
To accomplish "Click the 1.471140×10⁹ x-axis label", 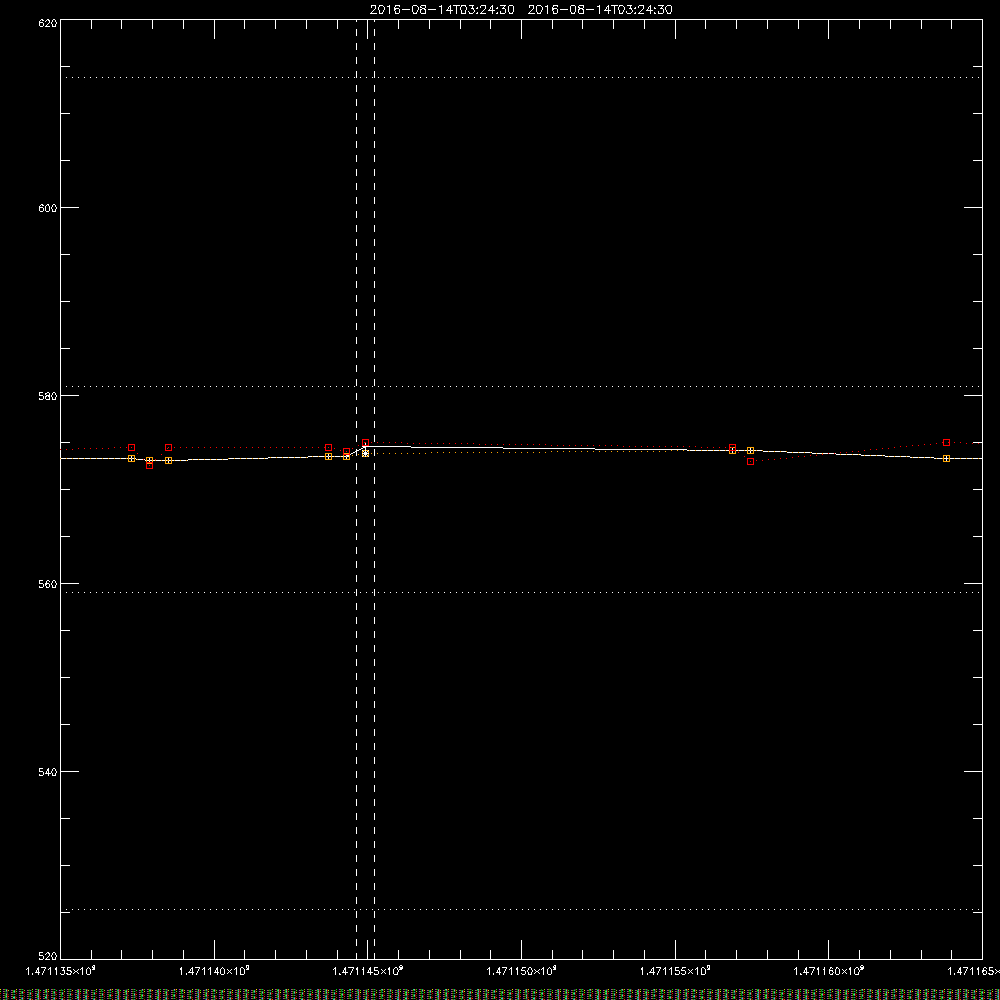I will 214,971.
